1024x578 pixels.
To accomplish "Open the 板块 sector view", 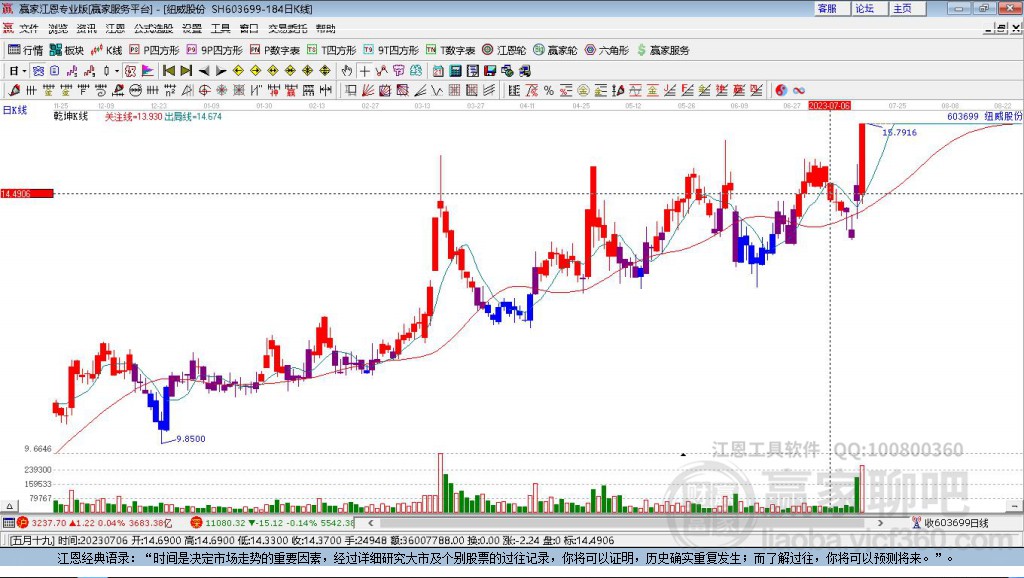I will 67,50.
